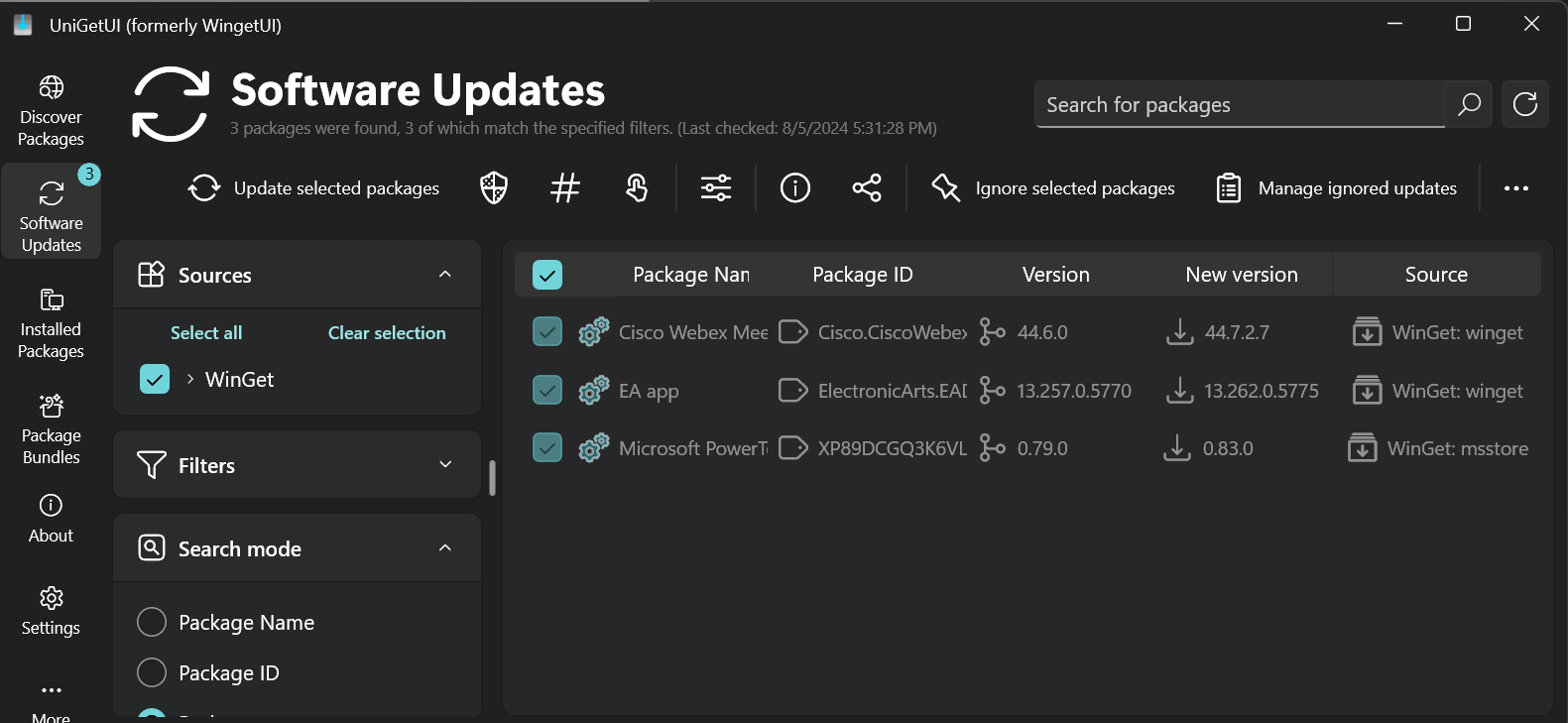Screen dimensions: 1568x723
Task: Sort by Package Name column header
Action: click(691, 275)
